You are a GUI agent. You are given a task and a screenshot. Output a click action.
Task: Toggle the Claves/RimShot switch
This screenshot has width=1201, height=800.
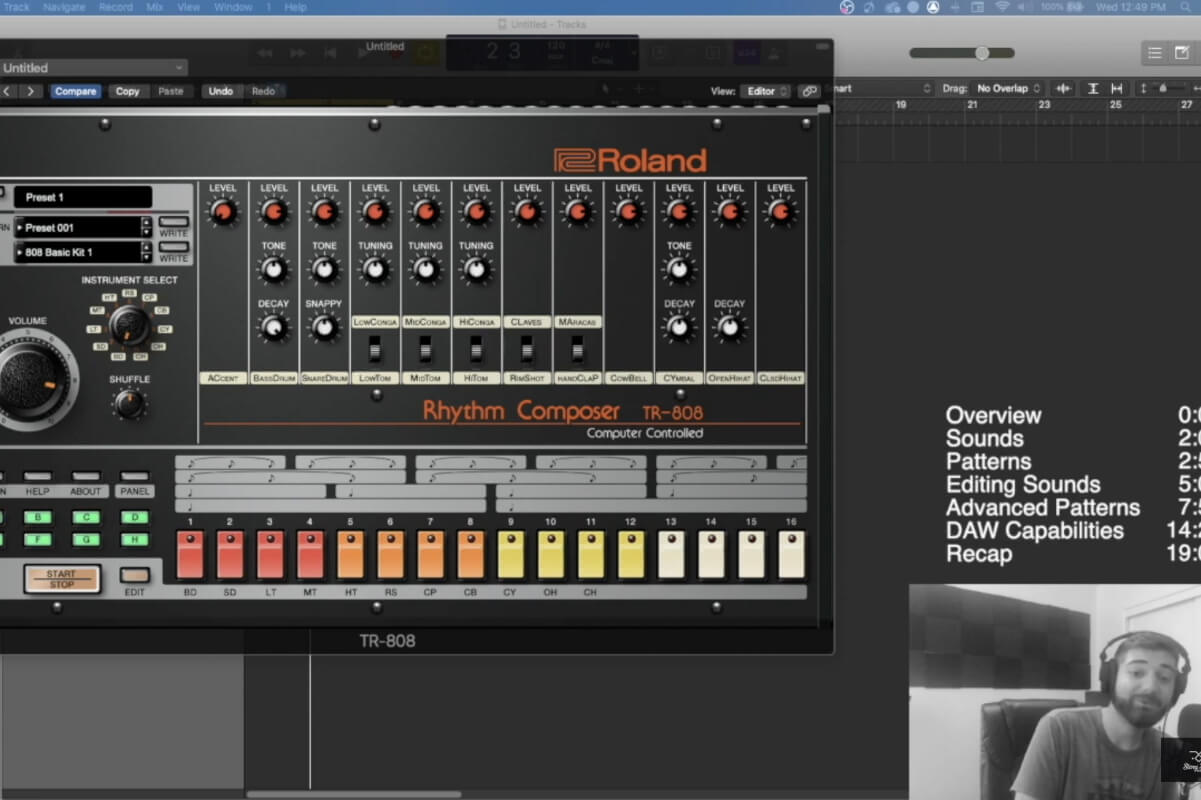click(527, 348)
